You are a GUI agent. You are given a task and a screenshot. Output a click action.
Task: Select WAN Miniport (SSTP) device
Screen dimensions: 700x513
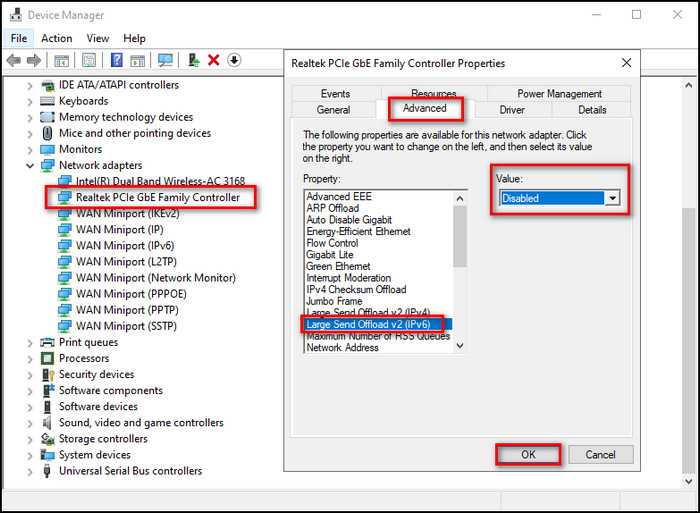coord(126,326)
